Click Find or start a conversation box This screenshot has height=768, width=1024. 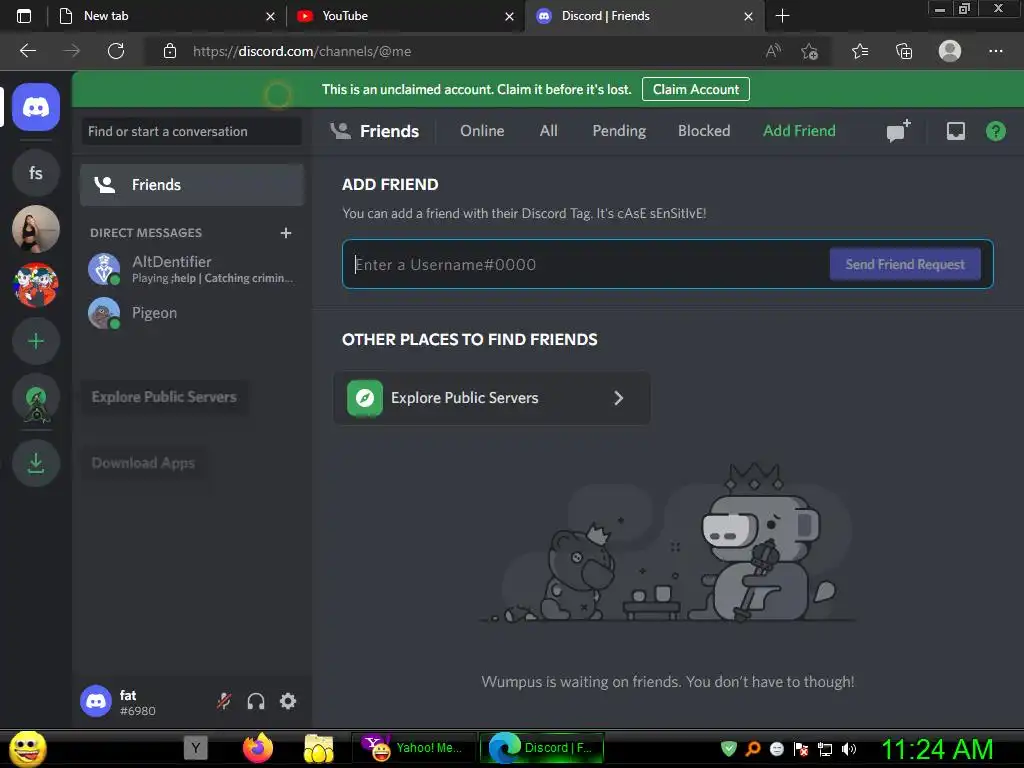(x=191, y=131)
